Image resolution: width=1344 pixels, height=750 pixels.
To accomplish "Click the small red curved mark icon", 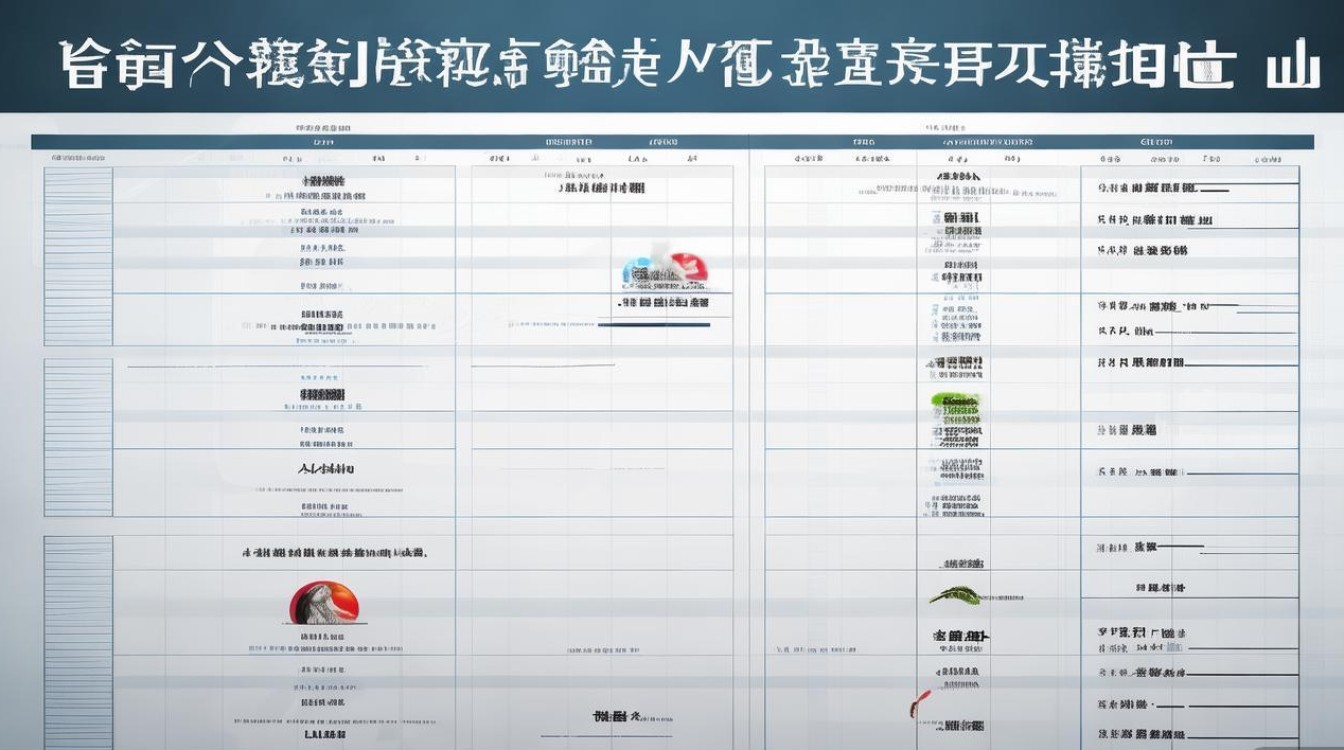I will [x=919, y=701].
